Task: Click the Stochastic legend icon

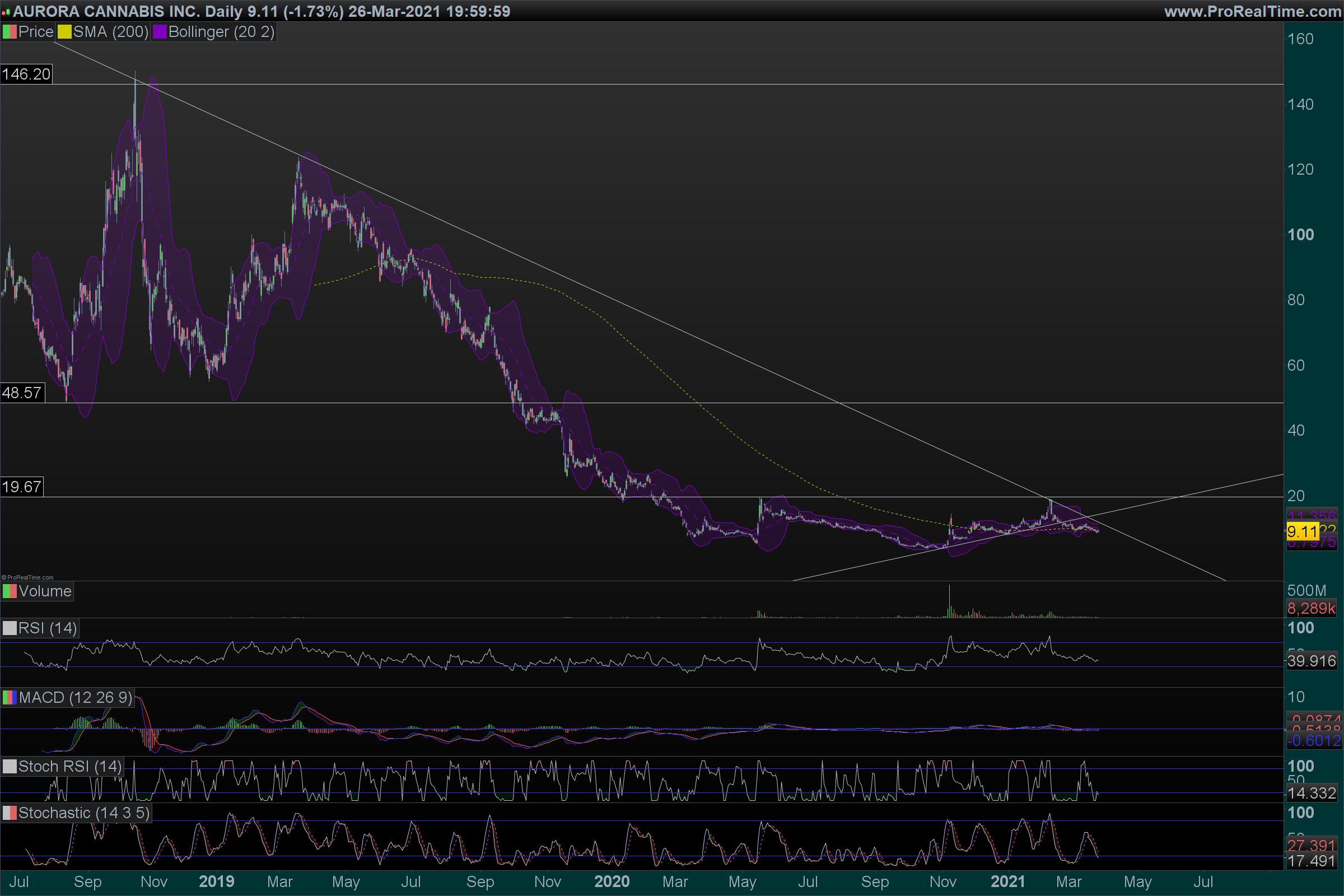Action: click(9, 813)
